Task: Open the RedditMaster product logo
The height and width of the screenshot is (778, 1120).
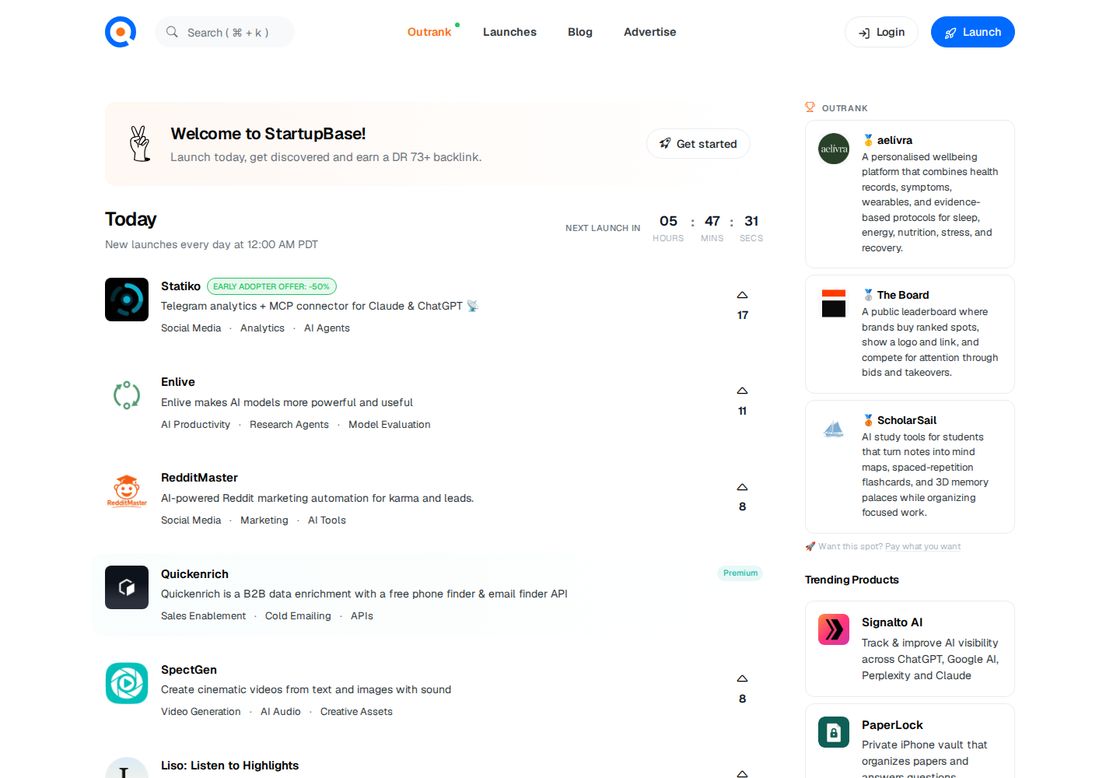Action: [x=127, y=491]
